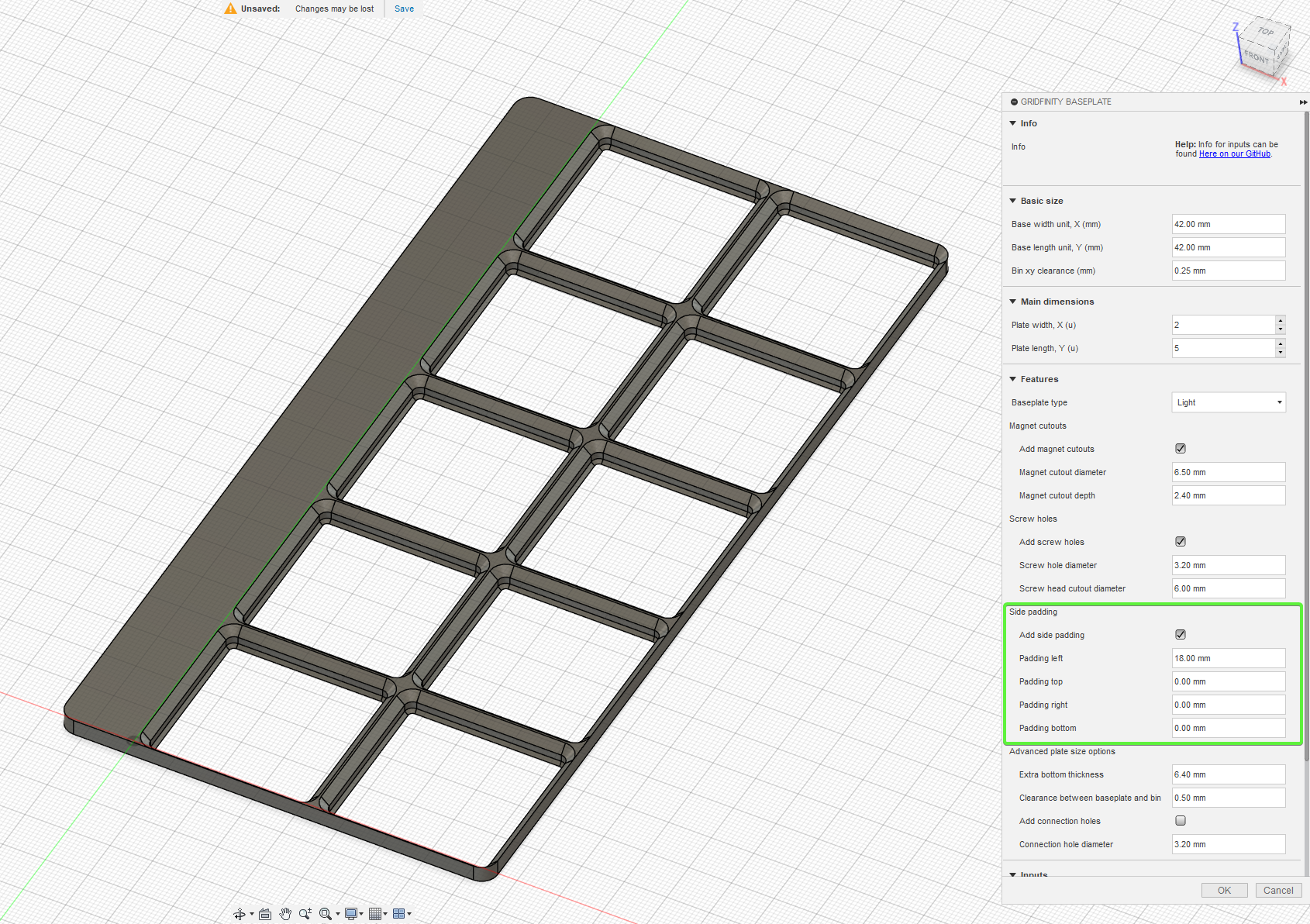Open the Viewports dropdown arrow
The width and height of the screenshot is (1310, 924).
[409, 914]
